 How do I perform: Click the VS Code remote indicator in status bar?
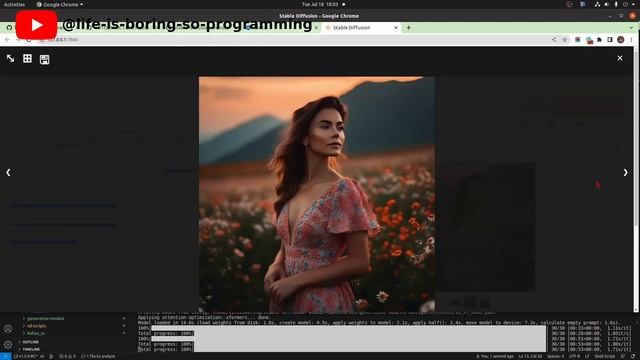click(5, 356)
